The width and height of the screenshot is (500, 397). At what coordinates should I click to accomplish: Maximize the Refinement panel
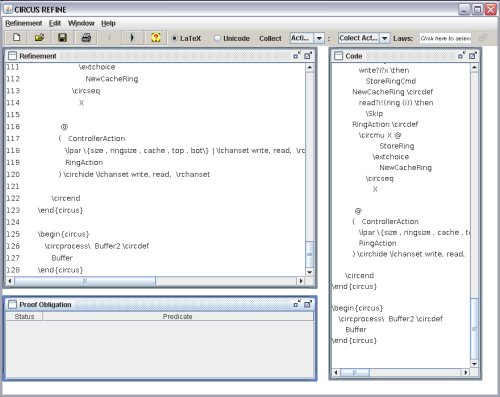[x=308, y=55]
